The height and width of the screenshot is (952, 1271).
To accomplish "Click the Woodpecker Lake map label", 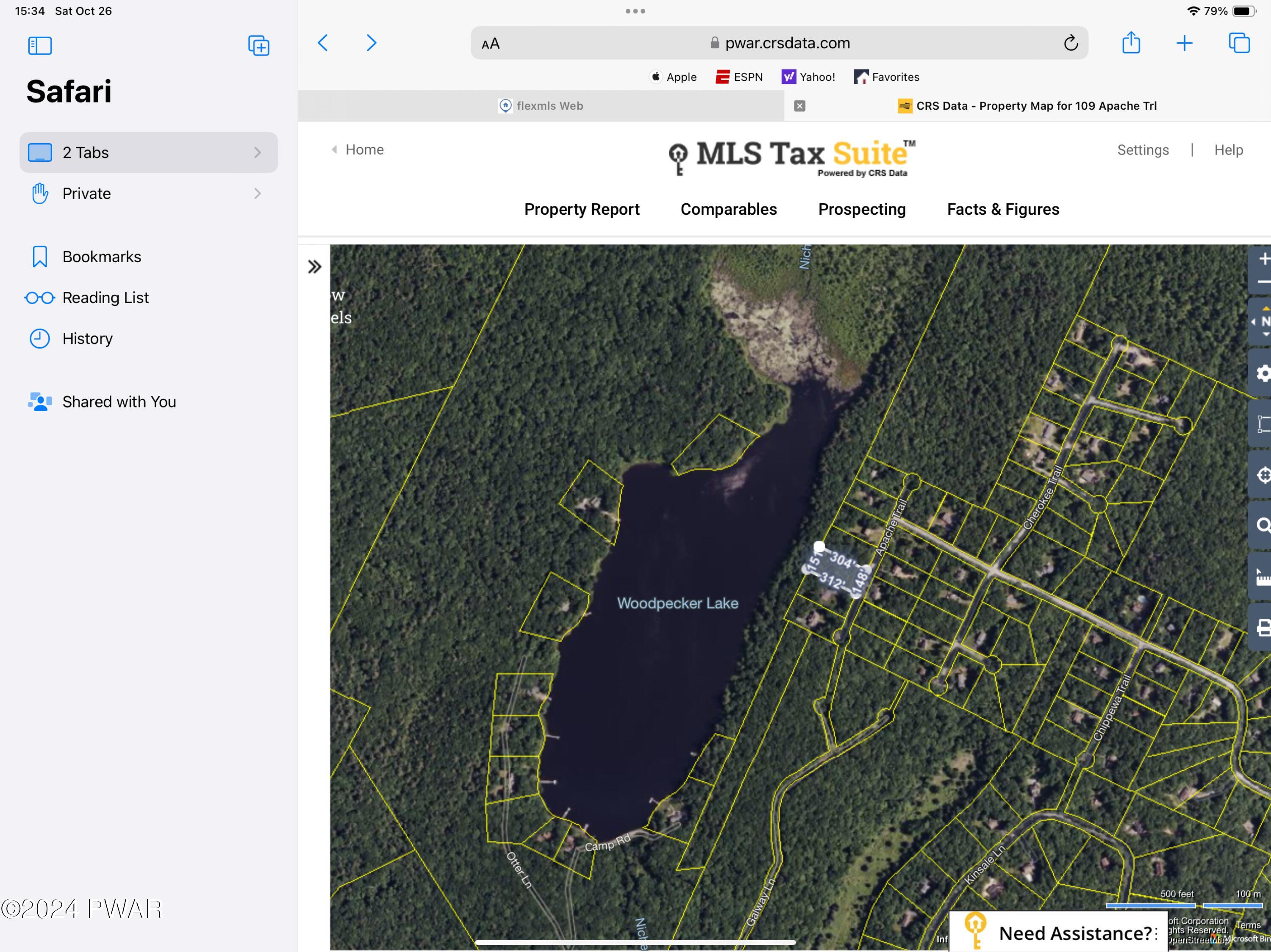I will pos(677,603).
